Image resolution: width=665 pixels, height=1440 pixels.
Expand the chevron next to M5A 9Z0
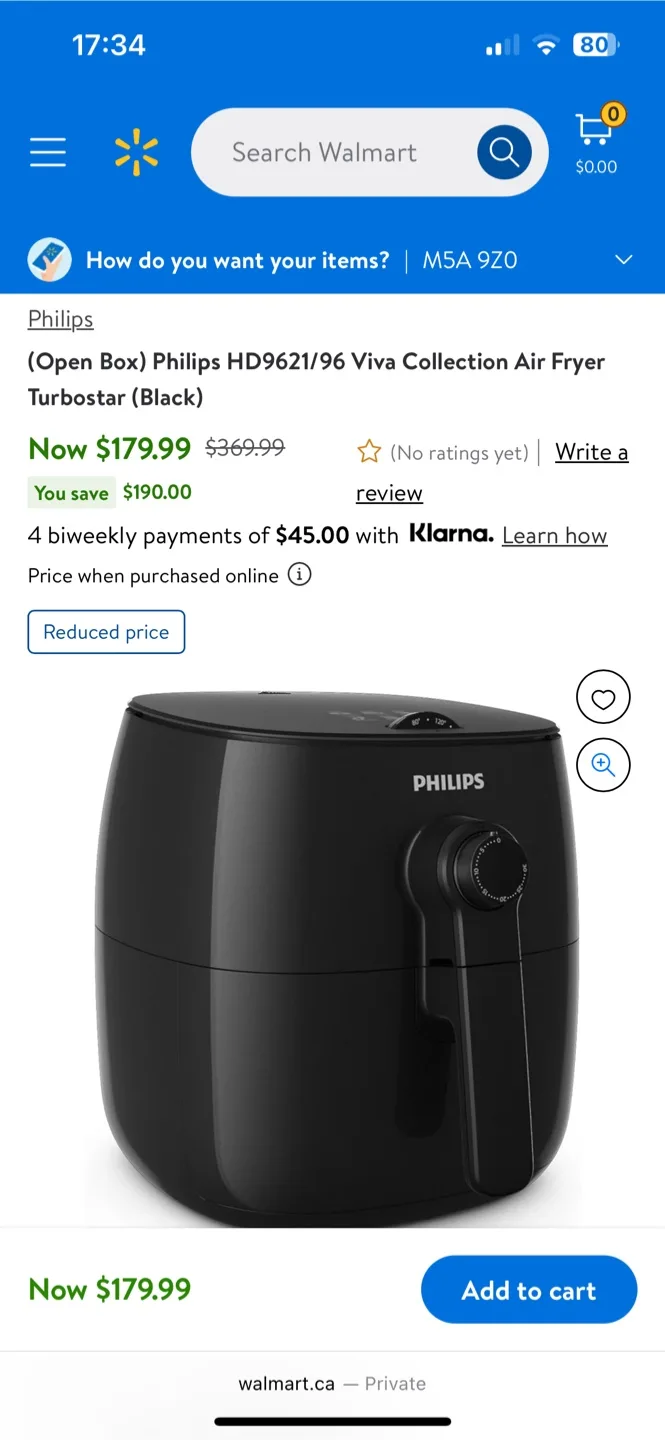pos(623,260)
